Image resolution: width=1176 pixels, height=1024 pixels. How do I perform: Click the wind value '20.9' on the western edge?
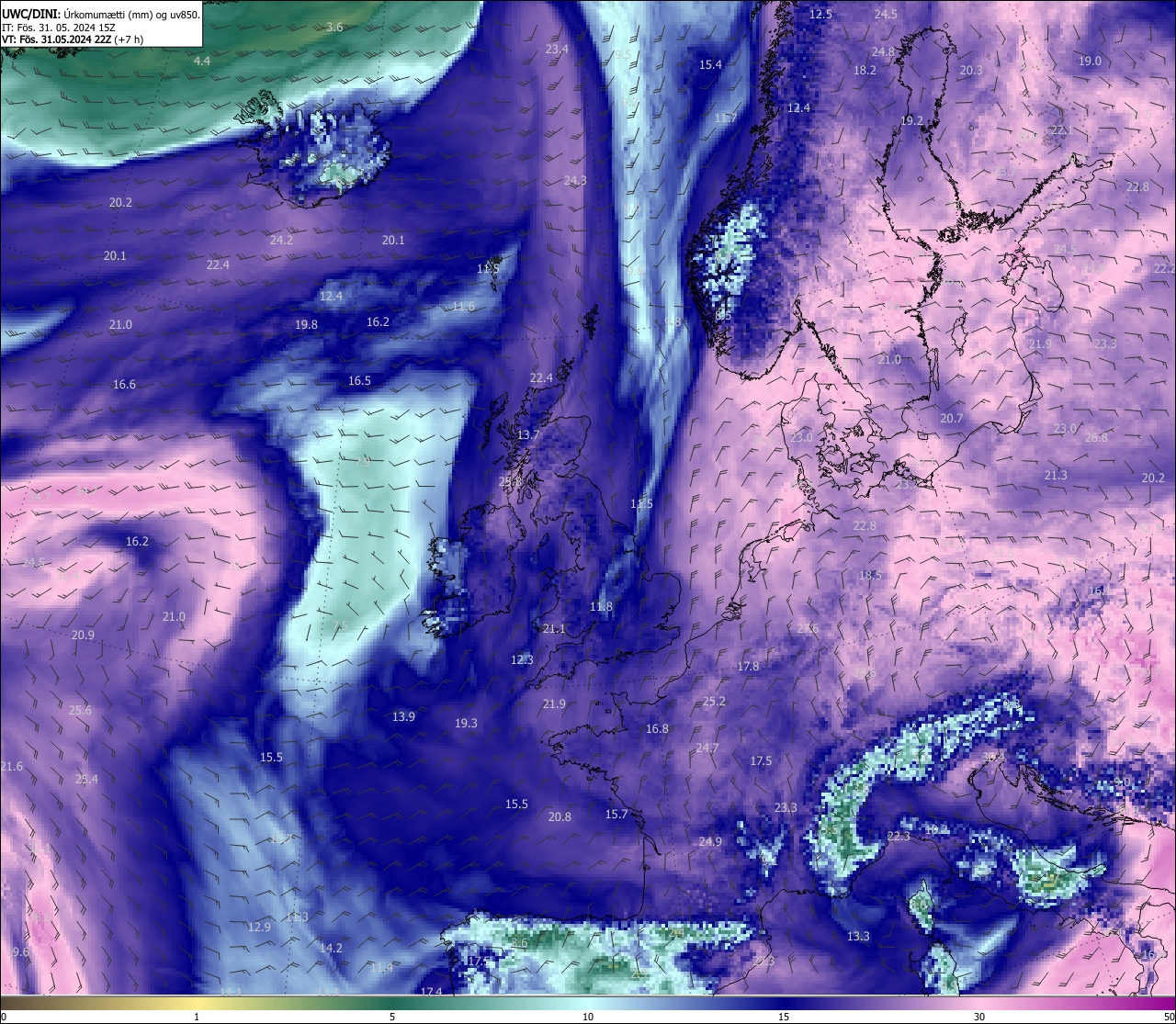(x=83, y=636)
